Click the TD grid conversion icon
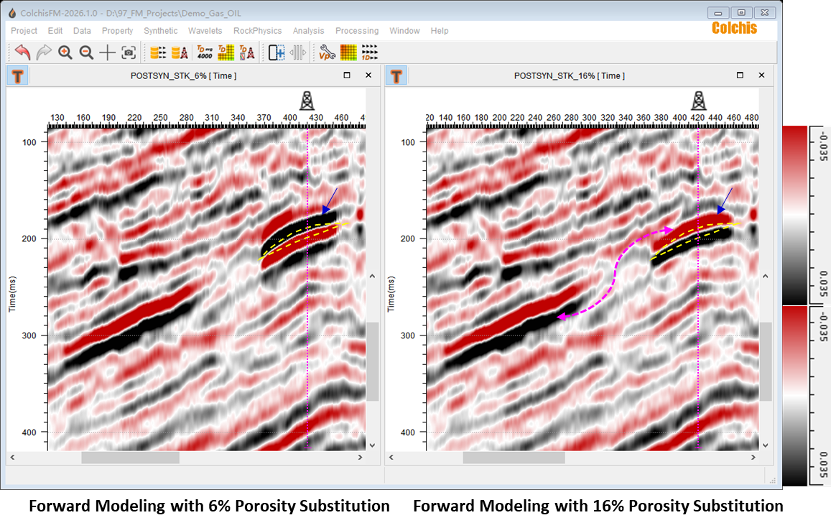The image size is (832, 528). coord(226,52)
